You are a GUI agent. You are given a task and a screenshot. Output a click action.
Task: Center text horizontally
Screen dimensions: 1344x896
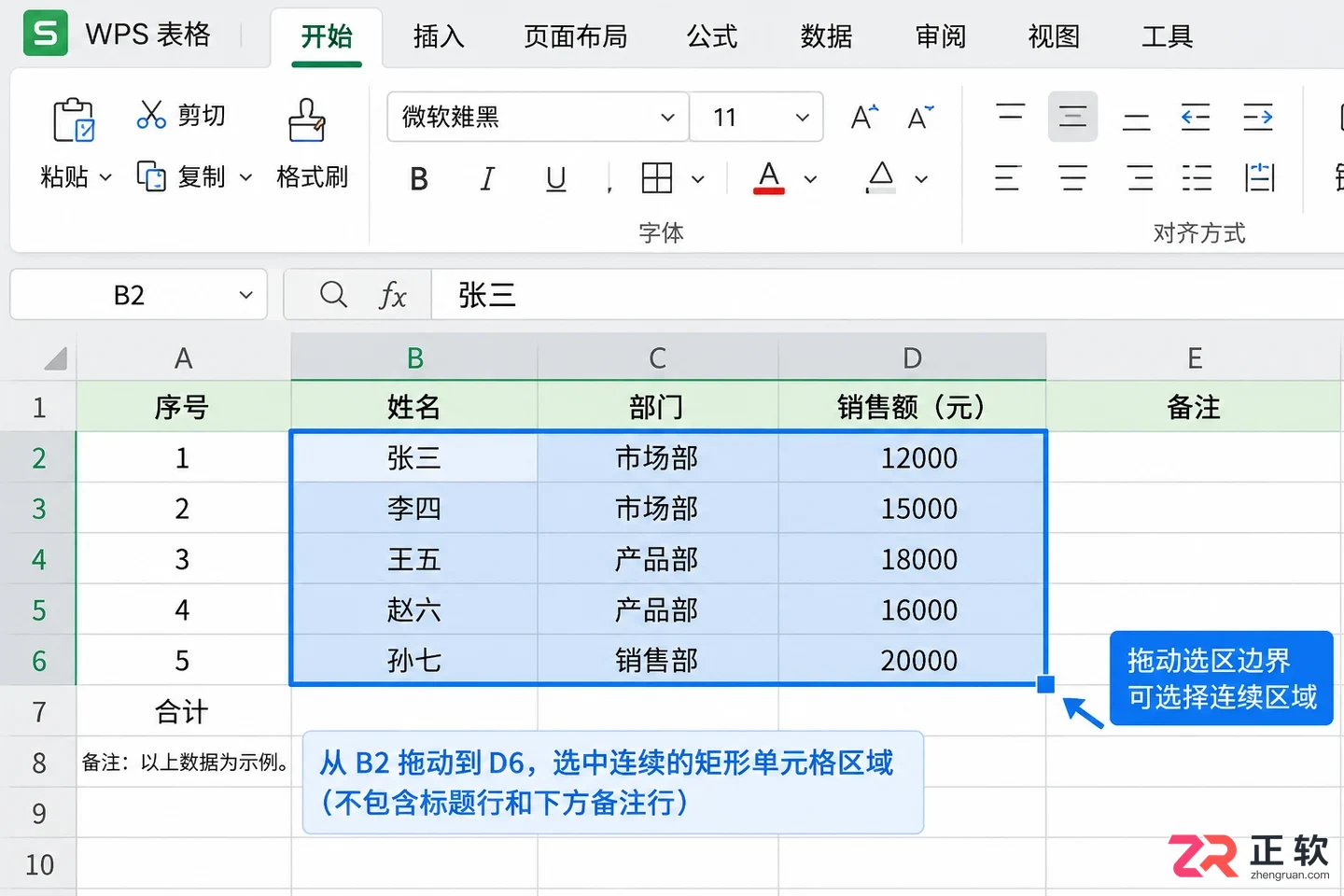(1072, 177)
